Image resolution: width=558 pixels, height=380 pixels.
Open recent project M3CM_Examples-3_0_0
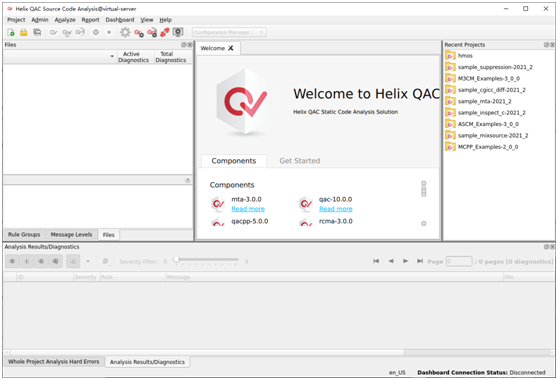click(x=489, y=78)
